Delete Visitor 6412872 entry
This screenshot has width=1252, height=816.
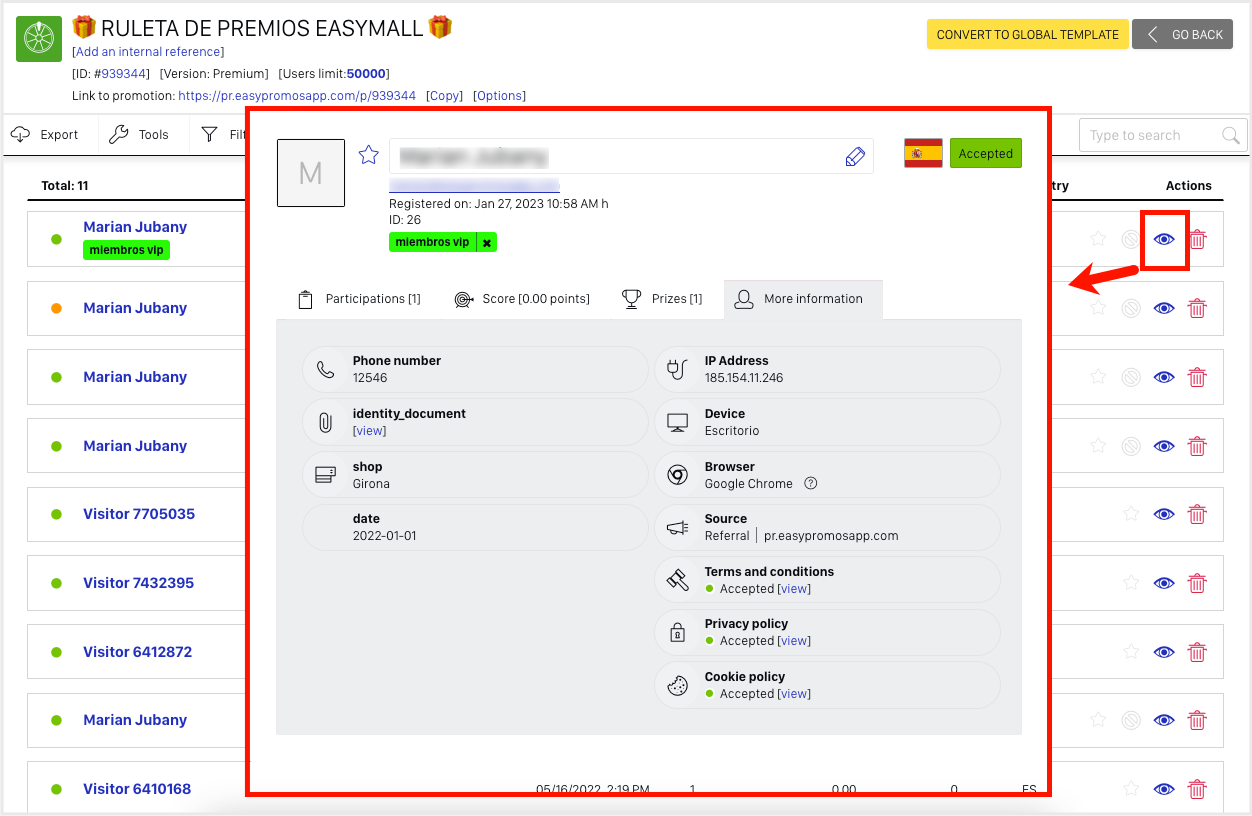pos(1197,652)
